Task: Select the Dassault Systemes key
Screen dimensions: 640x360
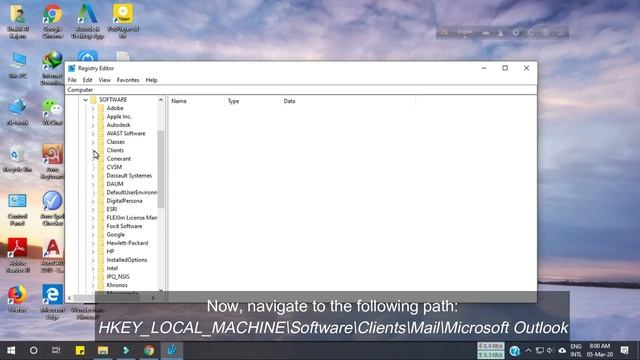Action: coord(129,176)
